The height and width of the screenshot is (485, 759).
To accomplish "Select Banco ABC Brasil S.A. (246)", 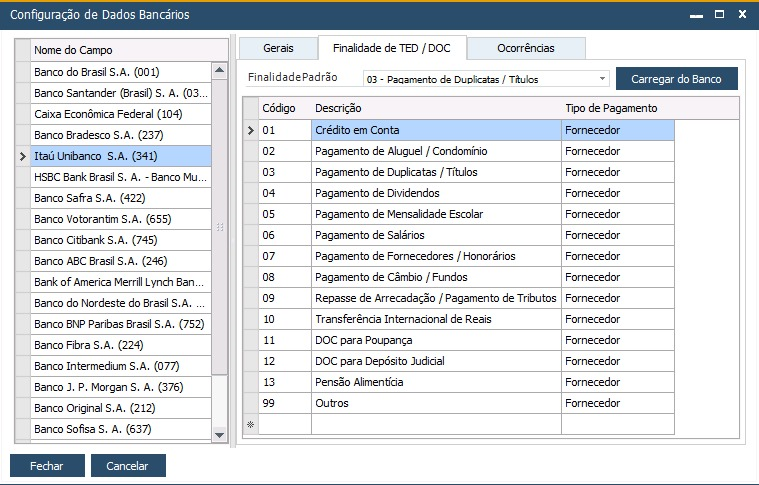I will point(121,261).
